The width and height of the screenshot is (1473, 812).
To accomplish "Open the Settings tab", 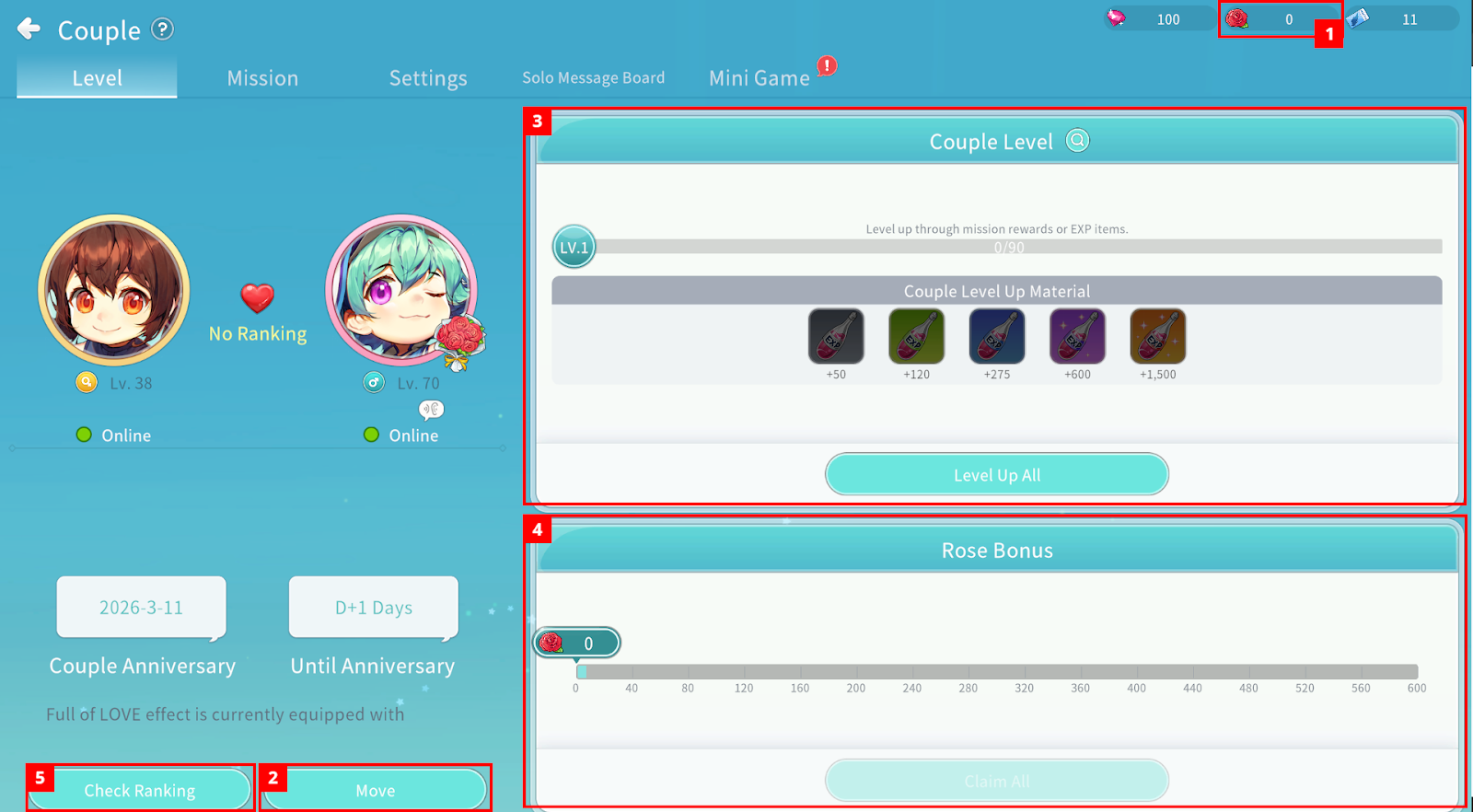I will coord(428,78).
